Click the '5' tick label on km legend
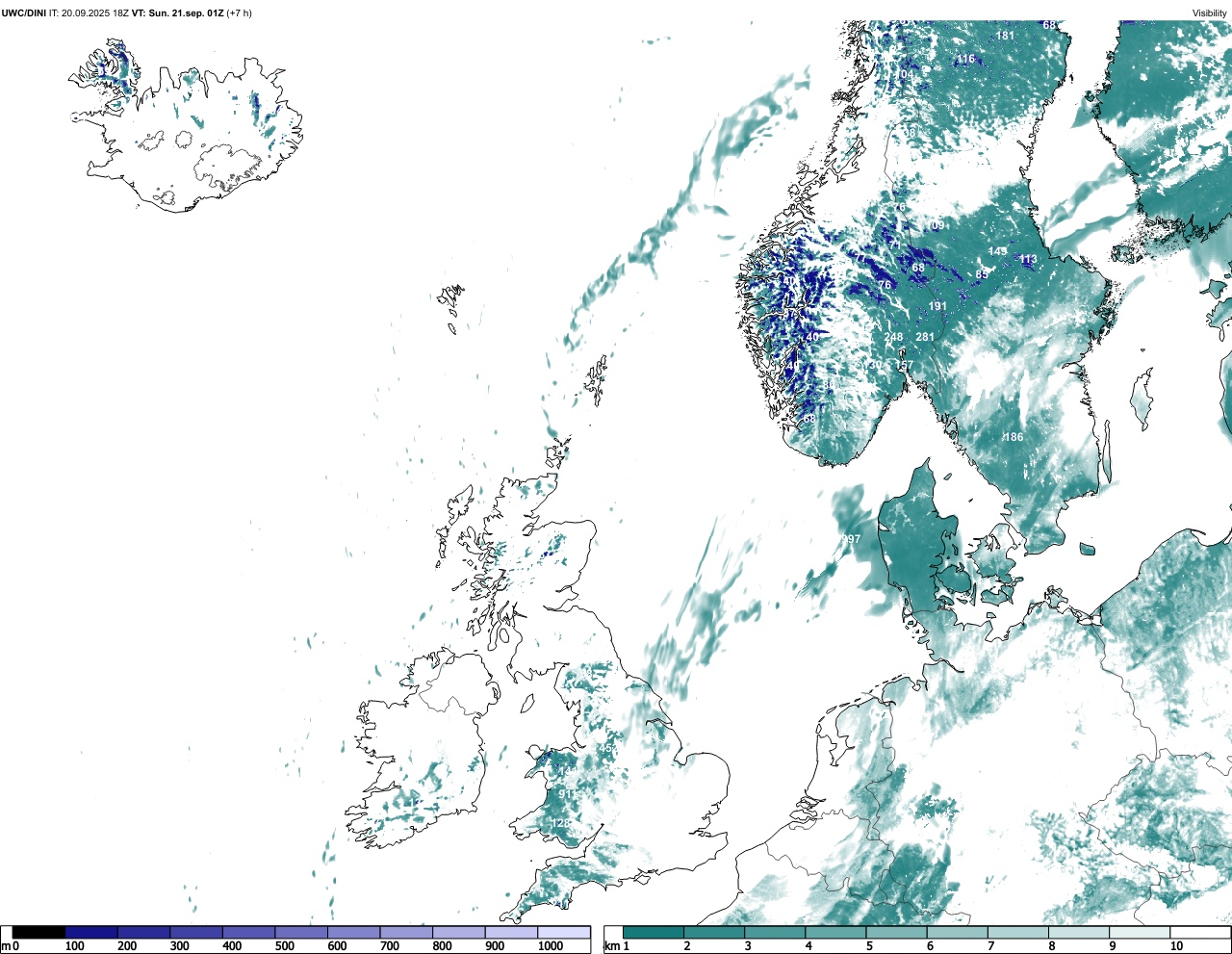 tap(869, 946)
